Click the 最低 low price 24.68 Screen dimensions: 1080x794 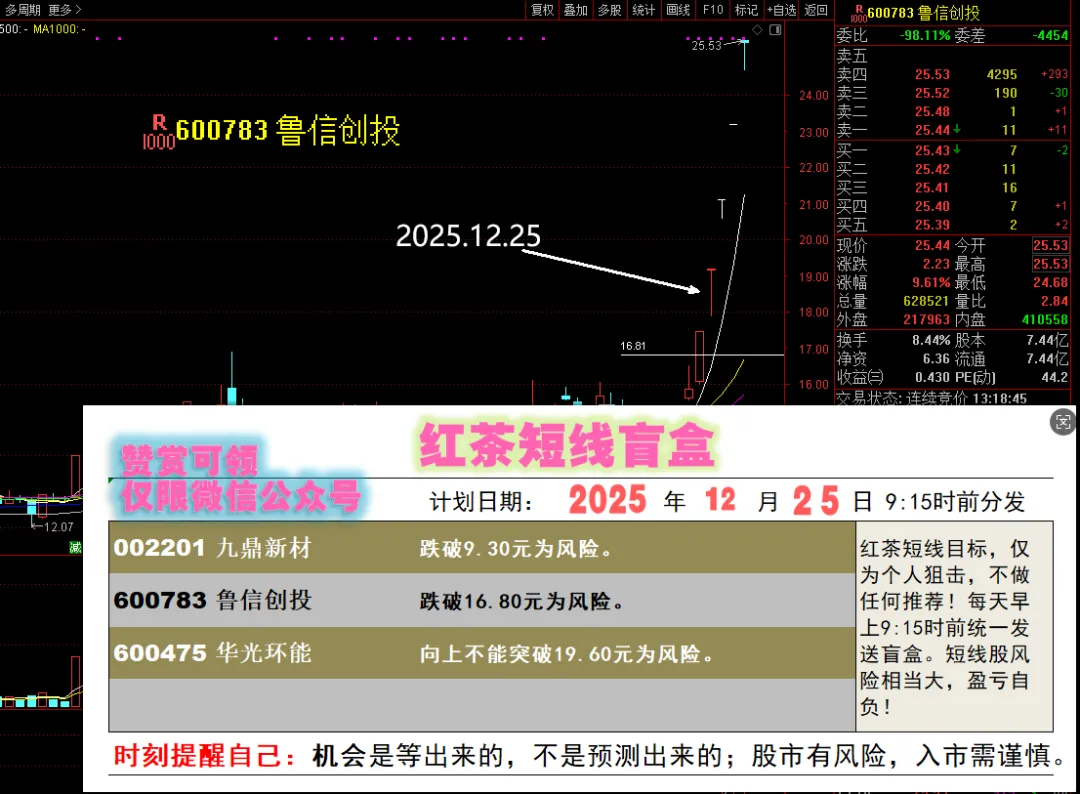click(1050, 283)
